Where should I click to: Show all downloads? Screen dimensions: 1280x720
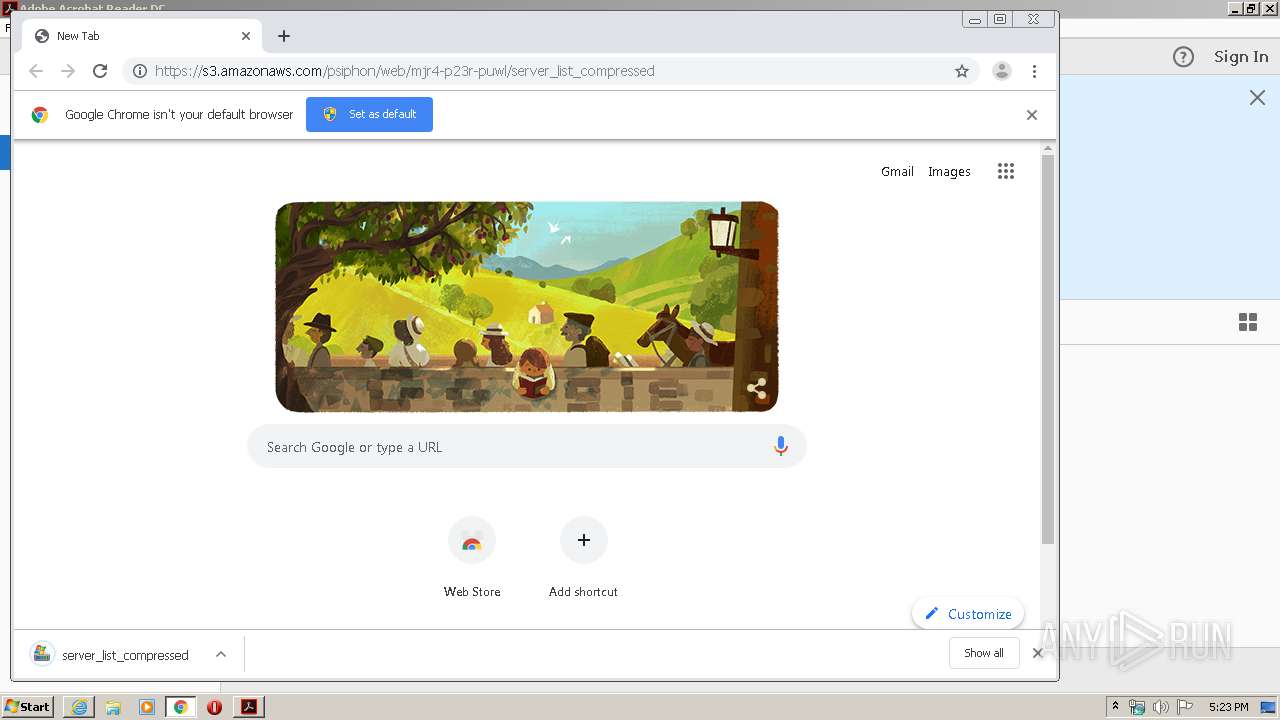(984, 653)
